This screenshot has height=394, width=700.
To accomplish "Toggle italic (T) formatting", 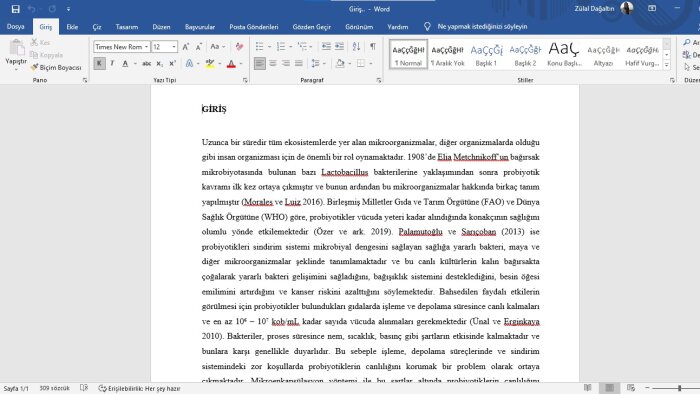I will (x=112, y=63).
